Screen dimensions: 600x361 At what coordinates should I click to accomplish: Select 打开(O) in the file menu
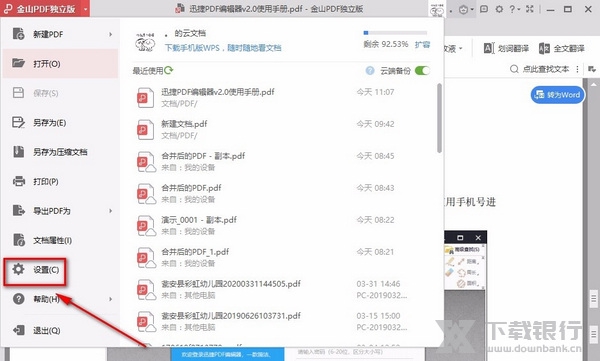coord(60,64)
